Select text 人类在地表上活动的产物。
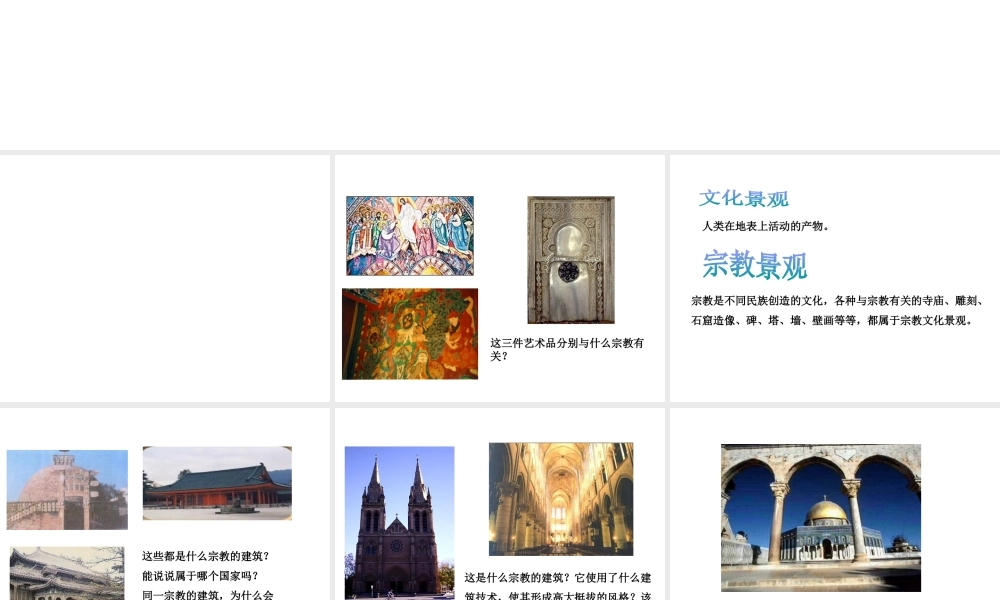This screenshot has height=600, width=1000. 765,226
